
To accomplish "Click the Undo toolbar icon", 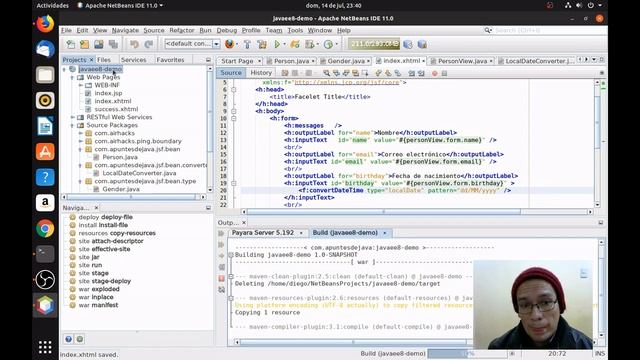I will pyautogui.click(x=134, y=44).
